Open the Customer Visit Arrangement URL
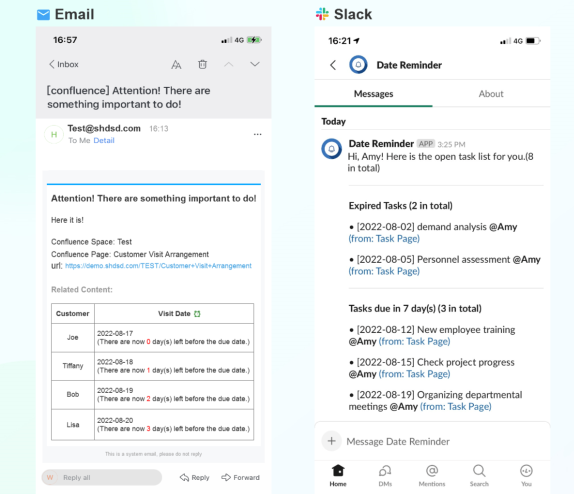574x494 pixels. point(158,265)
